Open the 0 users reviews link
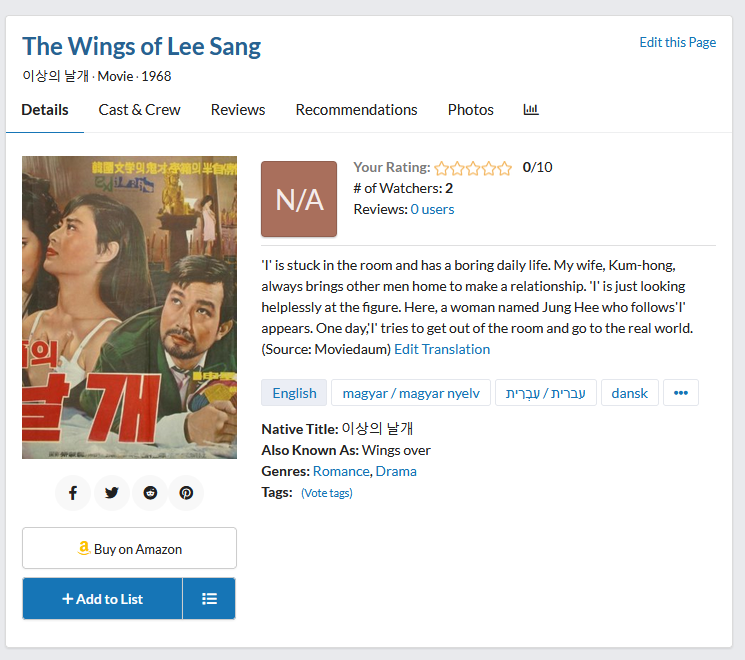 coord(432,209)
